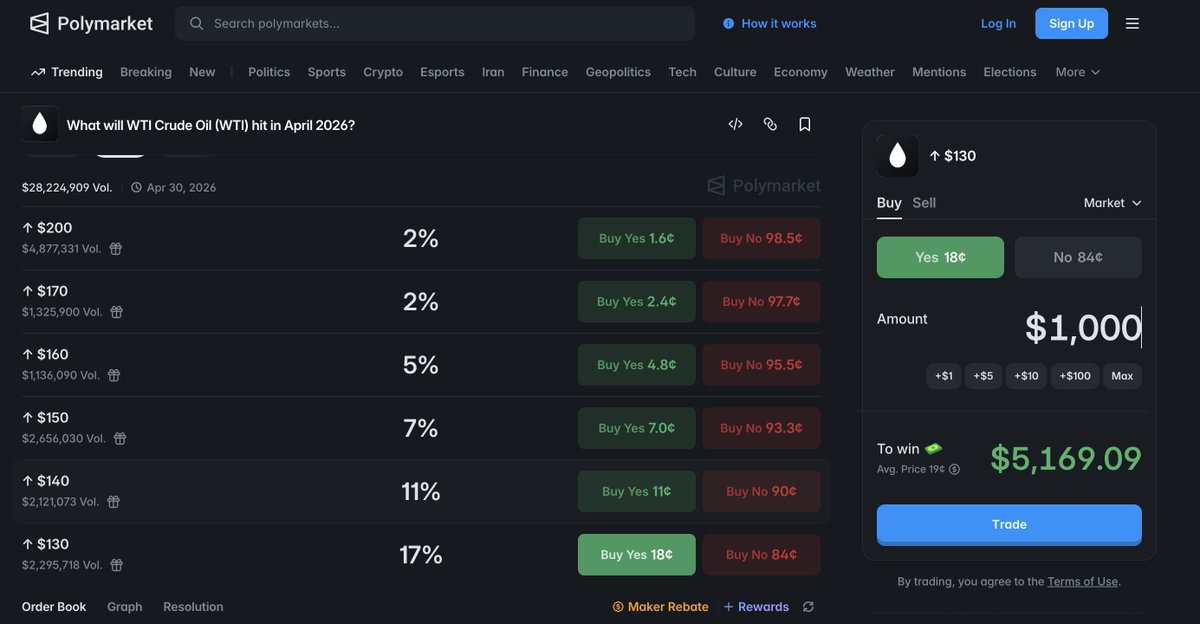Click the embed code icon

point(735,124)
